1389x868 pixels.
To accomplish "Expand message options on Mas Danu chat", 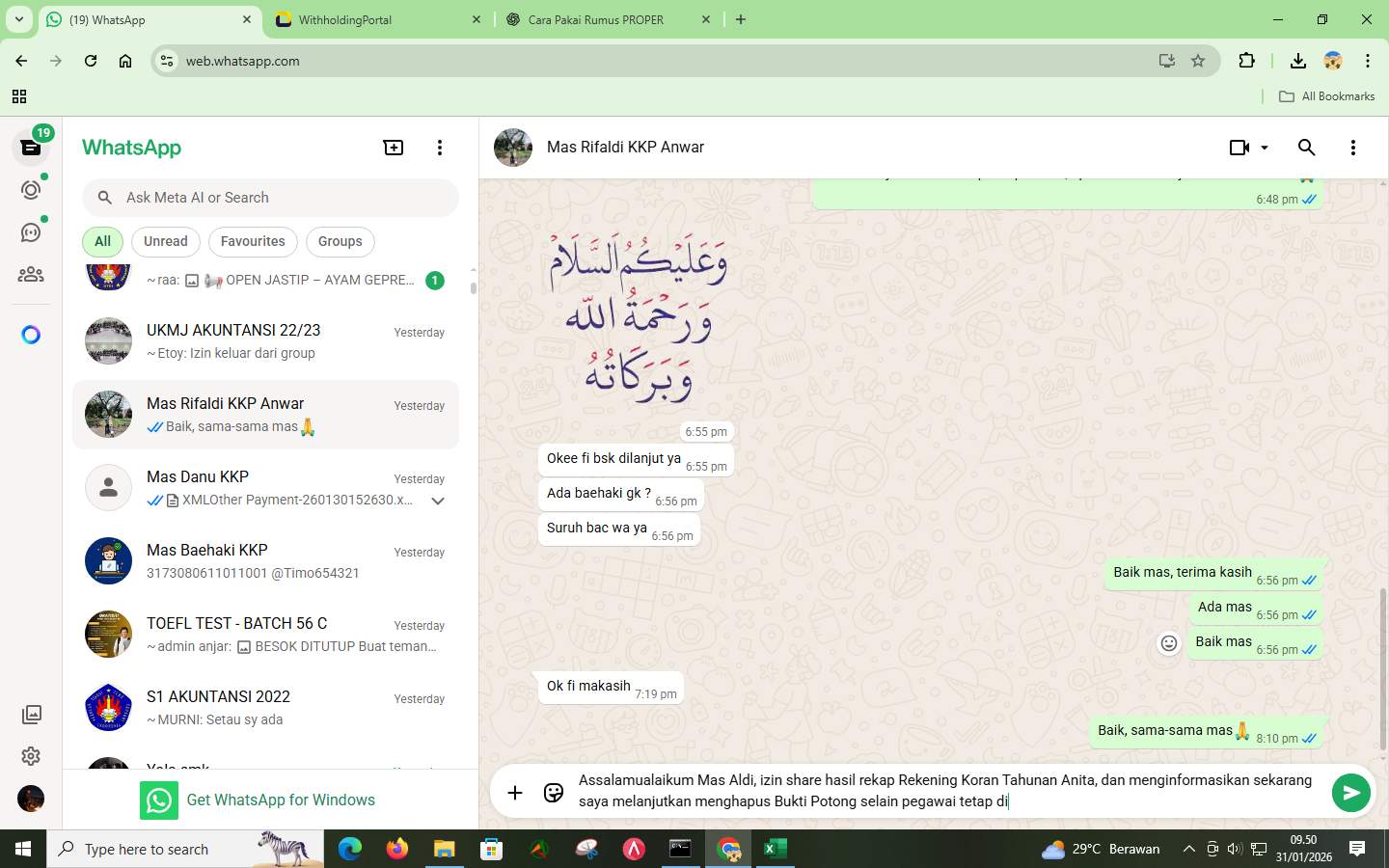I will tap(438, 501).
